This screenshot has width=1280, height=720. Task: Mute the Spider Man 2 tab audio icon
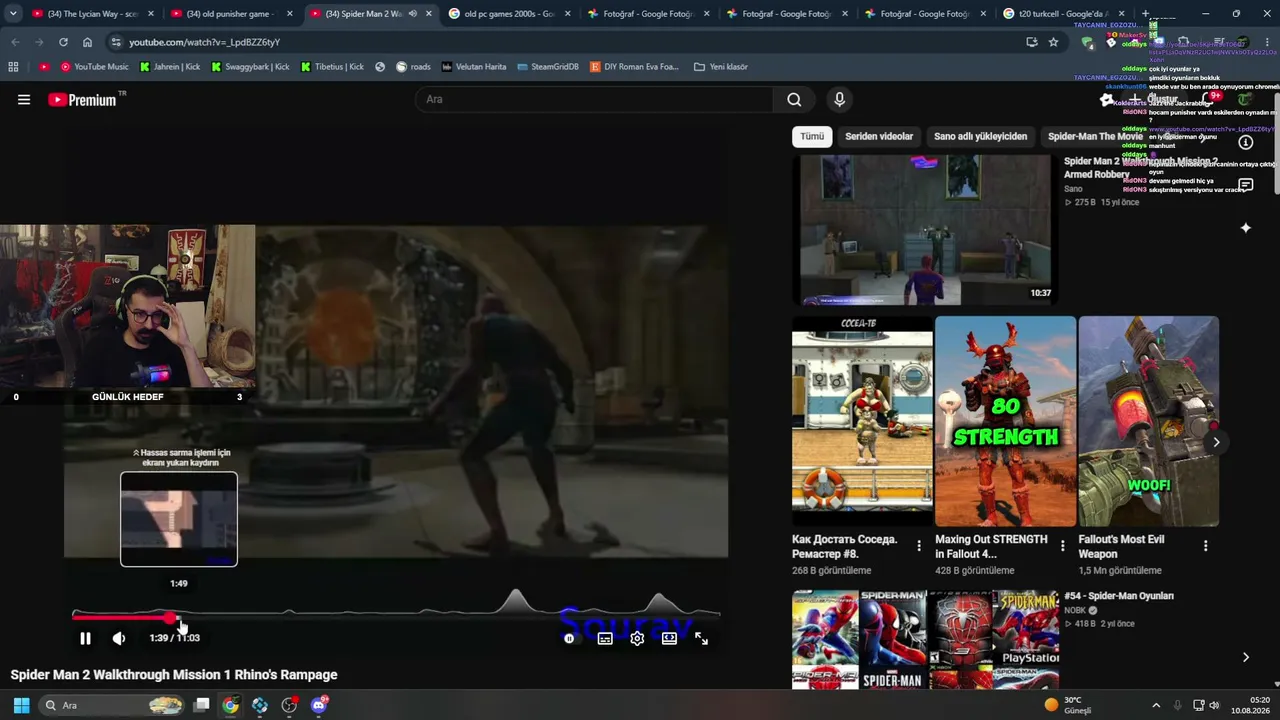click(x=412, y=14)
